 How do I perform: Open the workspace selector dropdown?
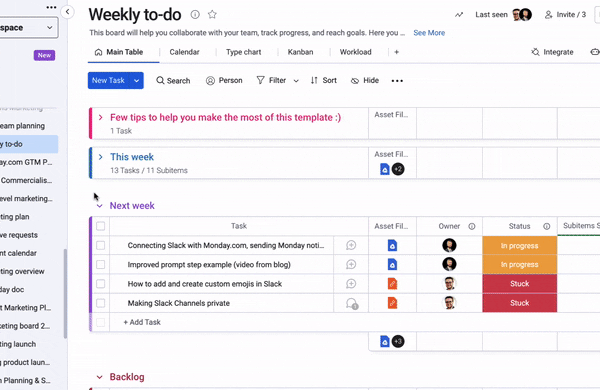(29, 28)
